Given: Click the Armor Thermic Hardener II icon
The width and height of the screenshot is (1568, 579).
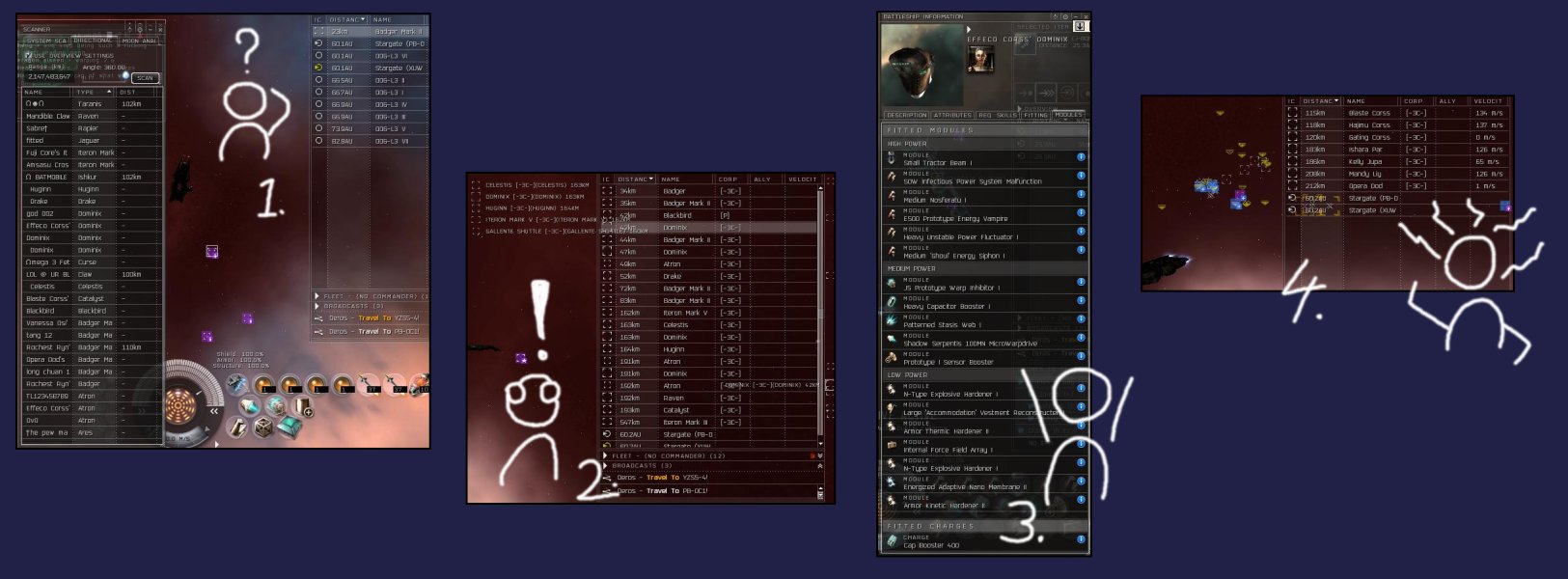Looking at the screenshot, I should pyautogui.click(x=892, y=427).
